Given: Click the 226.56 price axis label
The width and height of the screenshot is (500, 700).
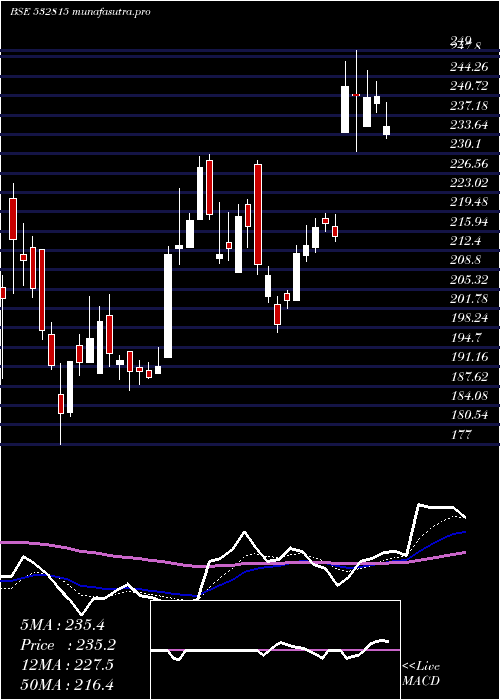Looking at the screenshot, I should (x=470, y=164).
